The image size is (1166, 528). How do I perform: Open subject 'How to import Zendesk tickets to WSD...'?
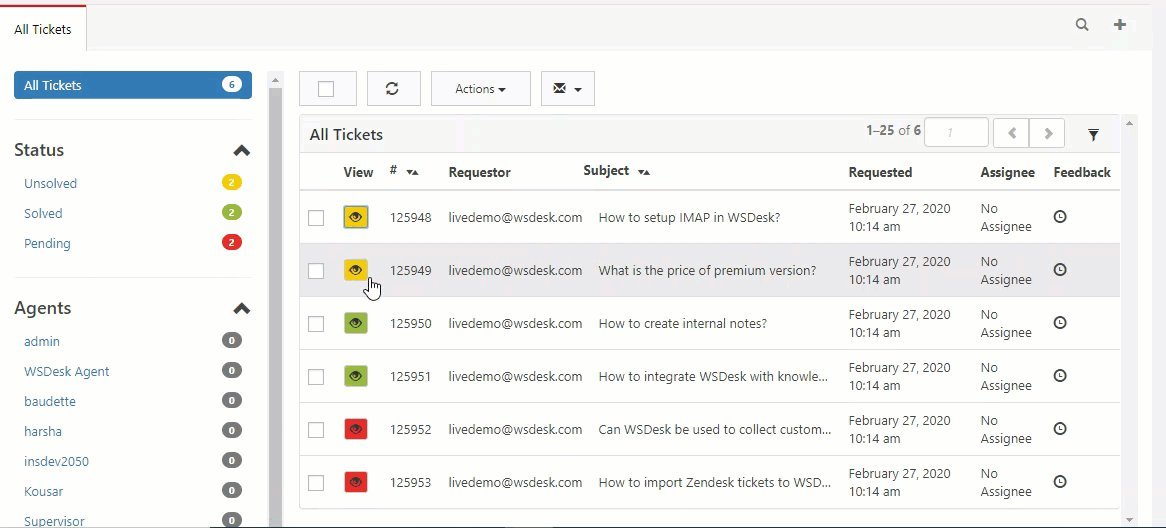[715, 483]
